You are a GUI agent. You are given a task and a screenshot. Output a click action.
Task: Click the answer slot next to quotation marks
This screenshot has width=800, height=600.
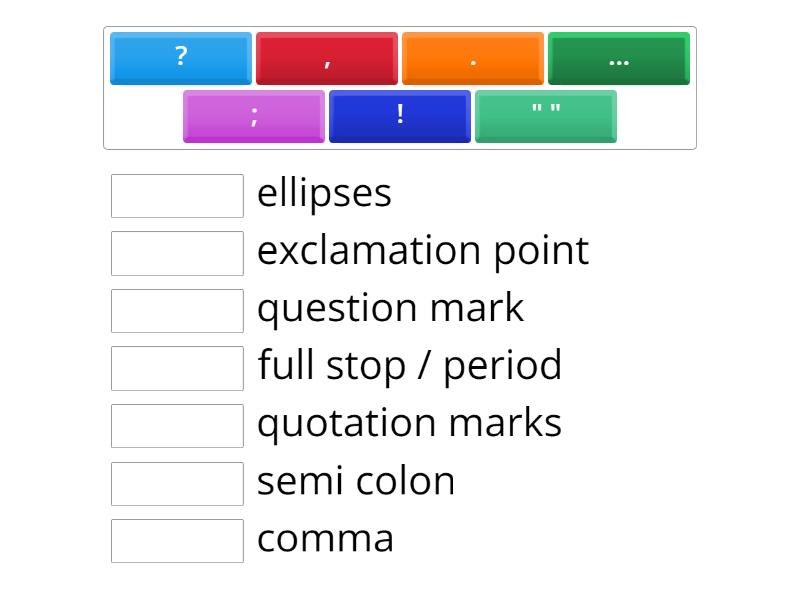(x=177, y=425)
